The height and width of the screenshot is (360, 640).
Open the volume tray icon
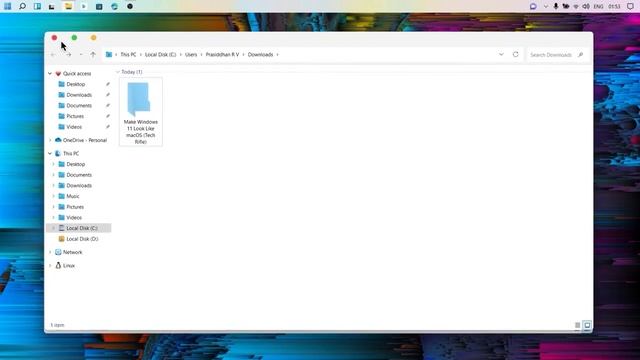(x=586, y=6)
